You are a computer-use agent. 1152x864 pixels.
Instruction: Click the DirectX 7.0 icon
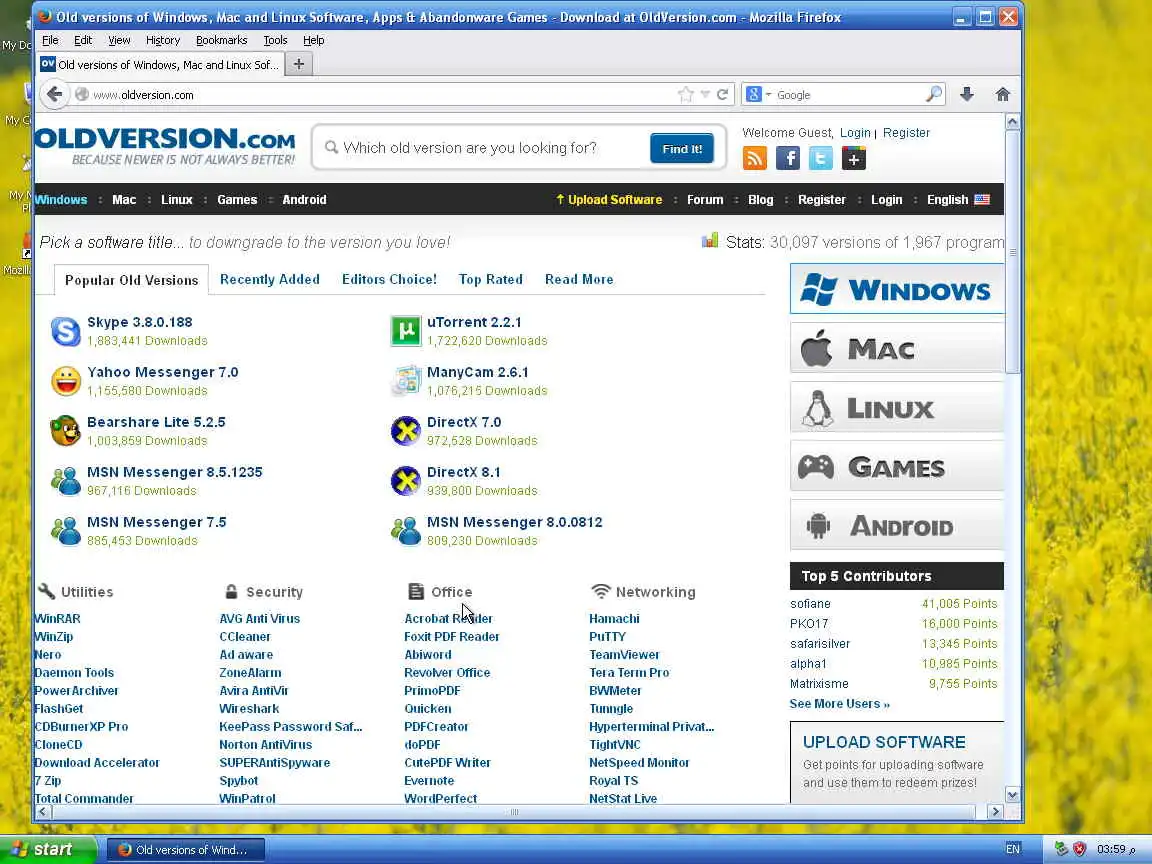point(406,431)
